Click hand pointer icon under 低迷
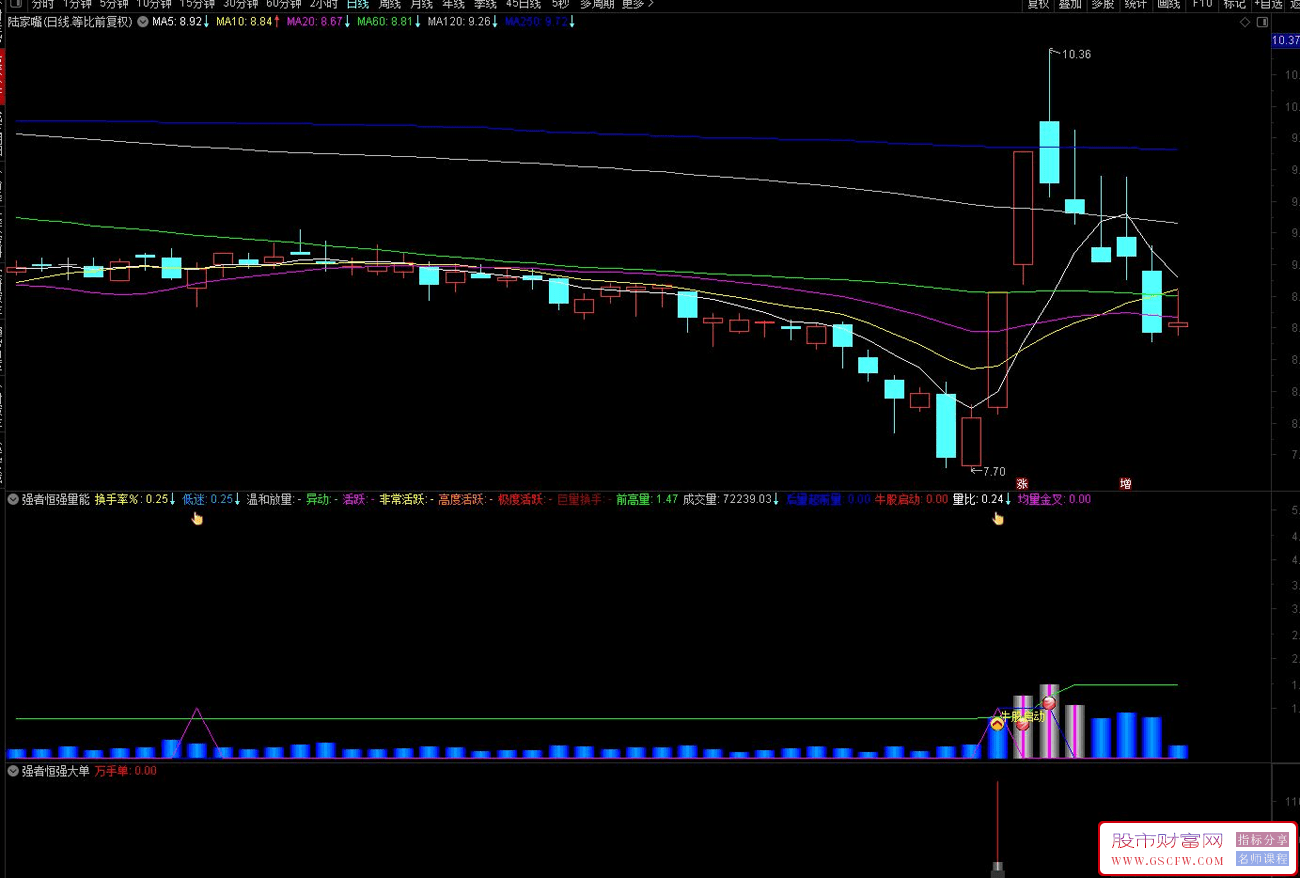Image resolution: width=1300 pixels, height=878 pixels. tap(197, 518)
